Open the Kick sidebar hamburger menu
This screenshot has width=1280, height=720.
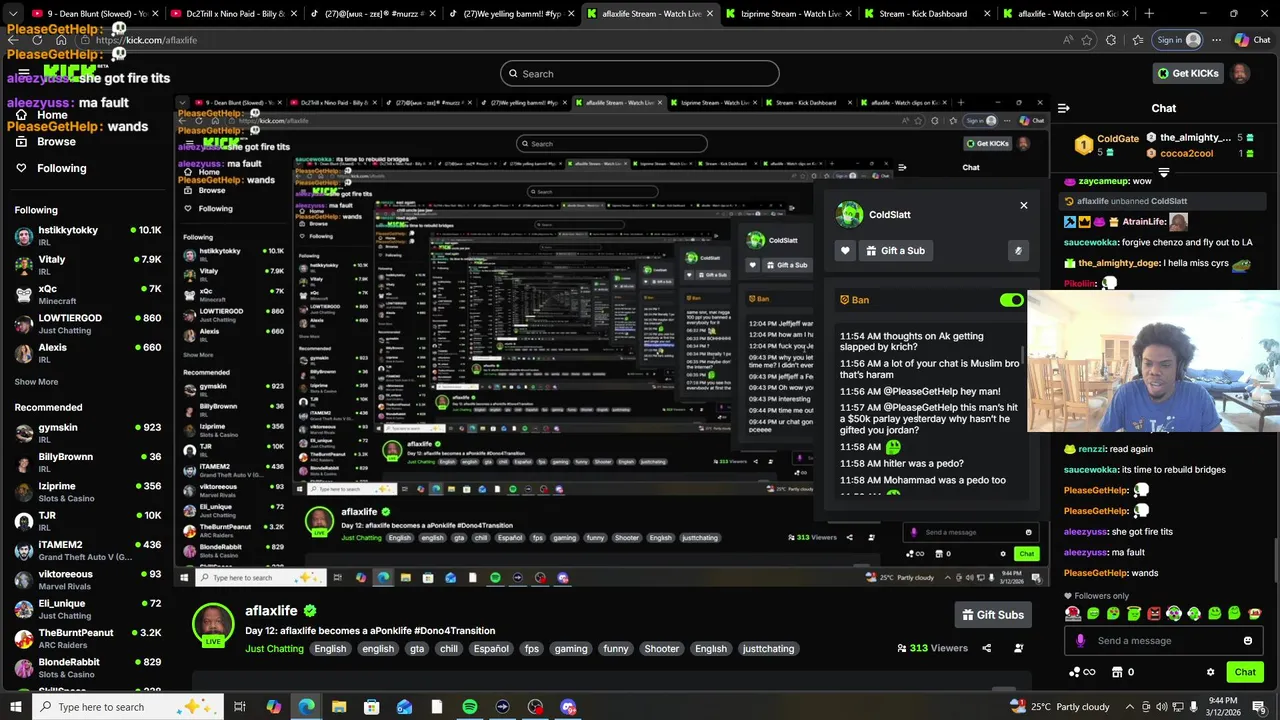pyautogui.click(x=22, y=74)
